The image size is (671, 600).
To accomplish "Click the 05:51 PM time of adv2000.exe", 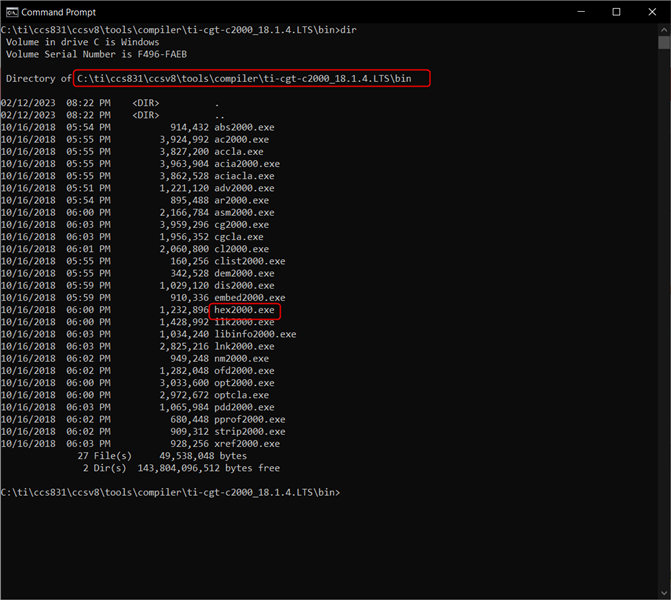I will [88, 188].
